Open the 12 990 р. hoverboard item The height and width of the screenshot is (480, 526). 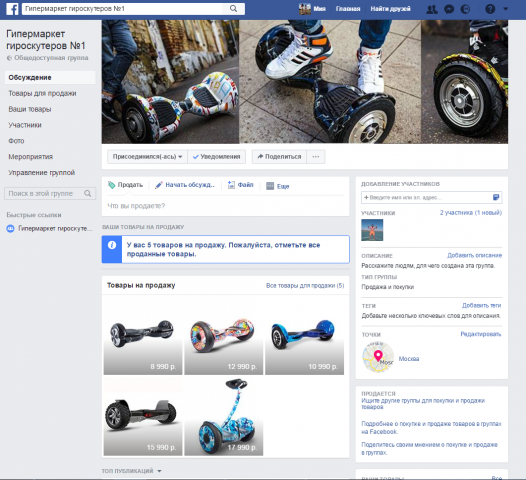pyautogui.click(x=224, y=336)
